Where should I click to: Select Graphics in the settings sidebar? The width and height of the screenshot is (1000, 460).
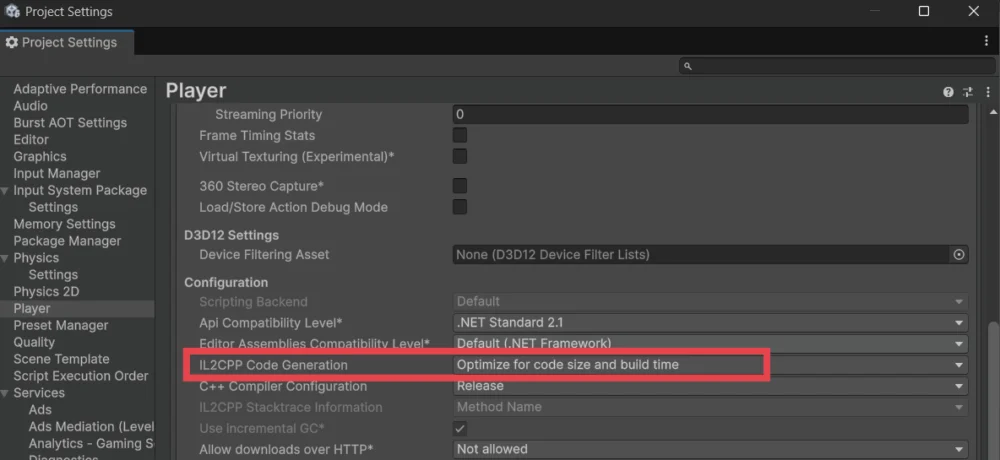point(40,157)
